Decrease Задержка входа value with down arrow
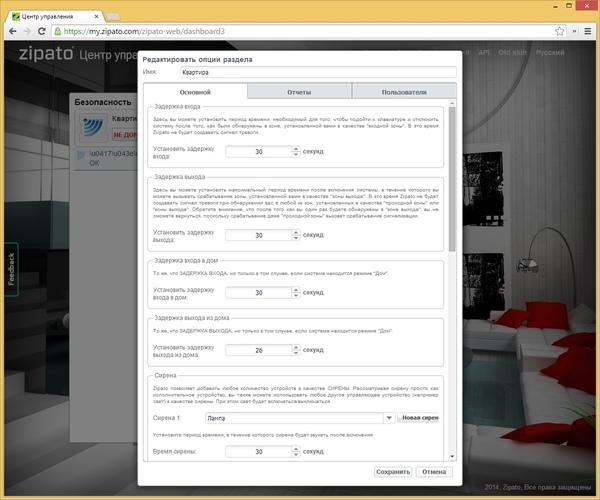The width and height of the screenshot is (600, 500). pos(296,155)
